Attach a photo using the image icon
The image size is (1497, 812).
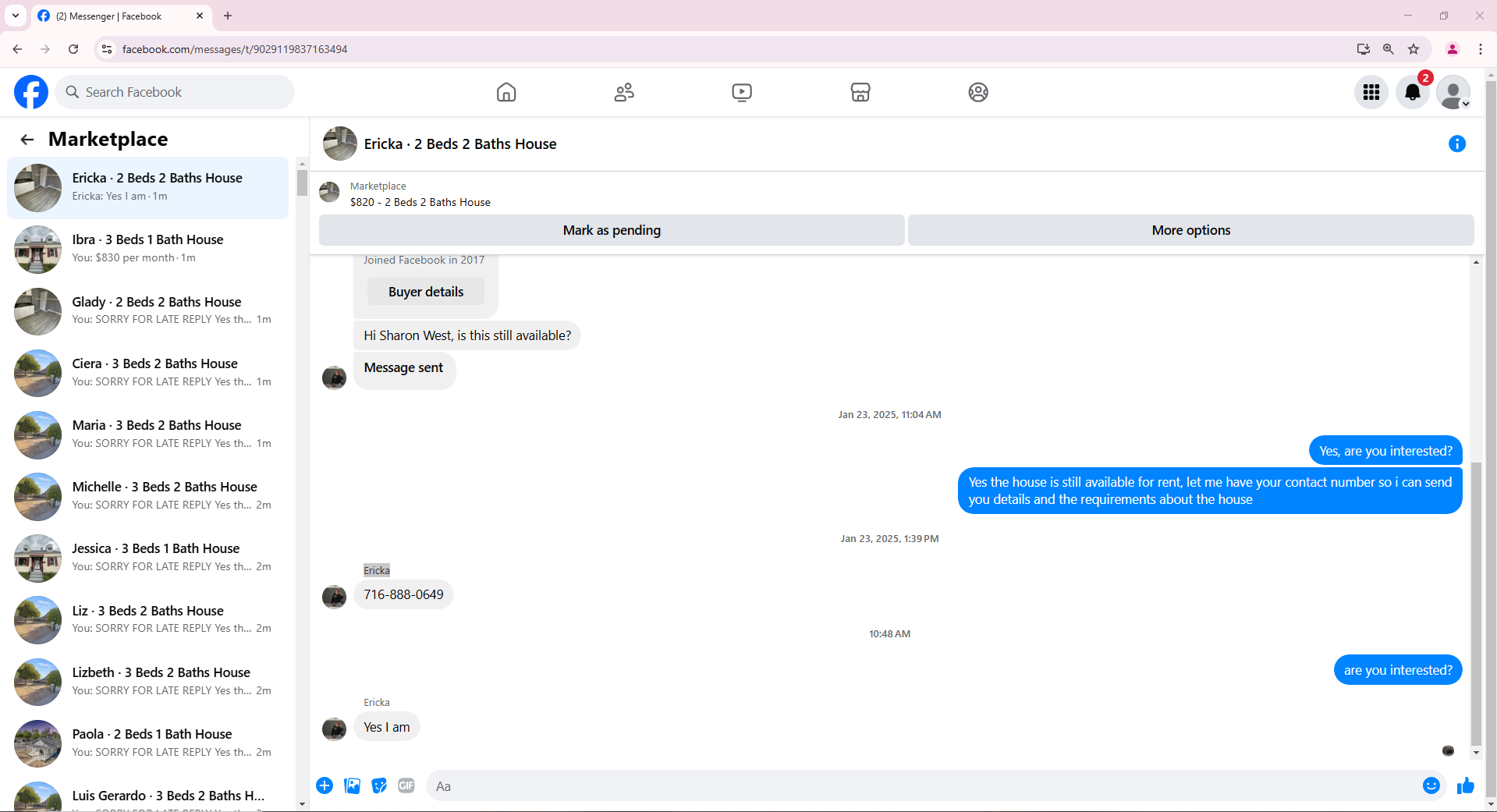tap(353, 785)
